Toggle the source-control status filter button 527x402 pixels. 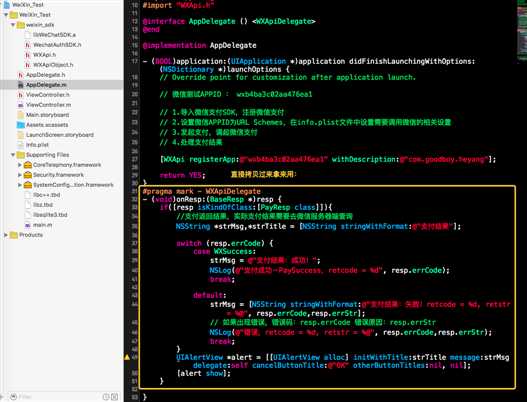115,397
